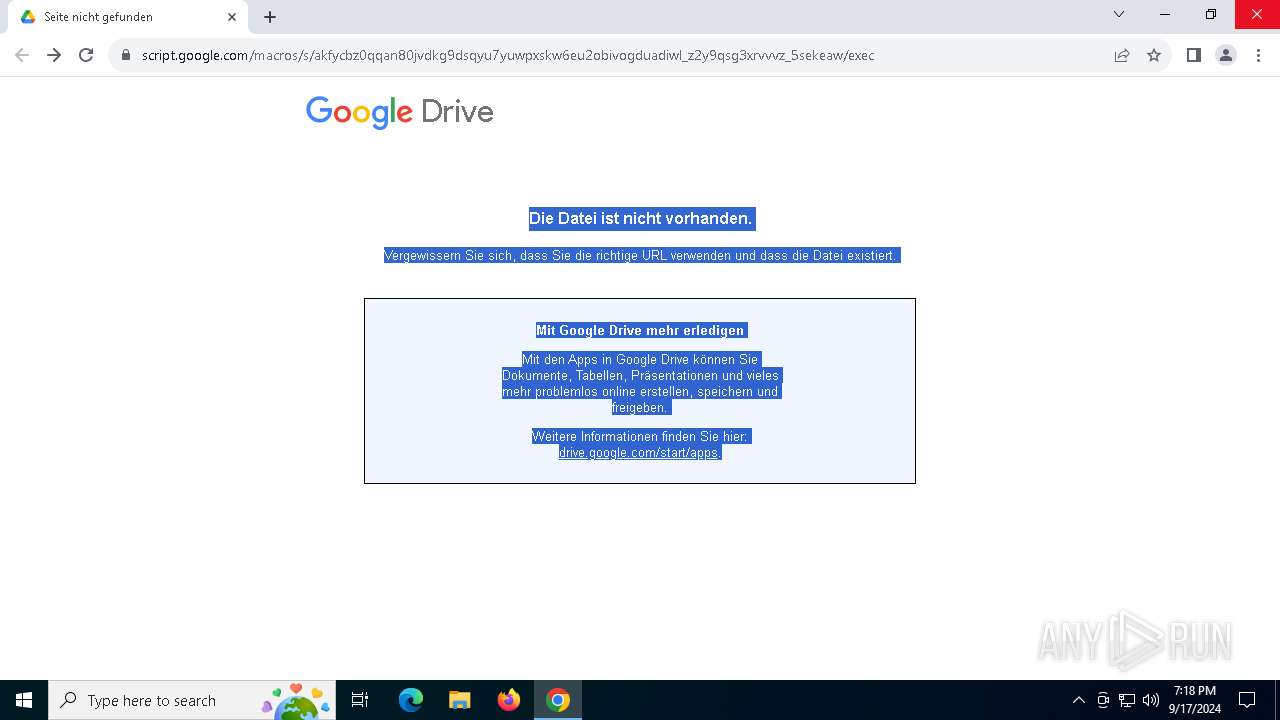The height and width of the screenshot is (720, 1280).
Task: Reload the page with refresh icon
Action: click(x=86, y=55)
